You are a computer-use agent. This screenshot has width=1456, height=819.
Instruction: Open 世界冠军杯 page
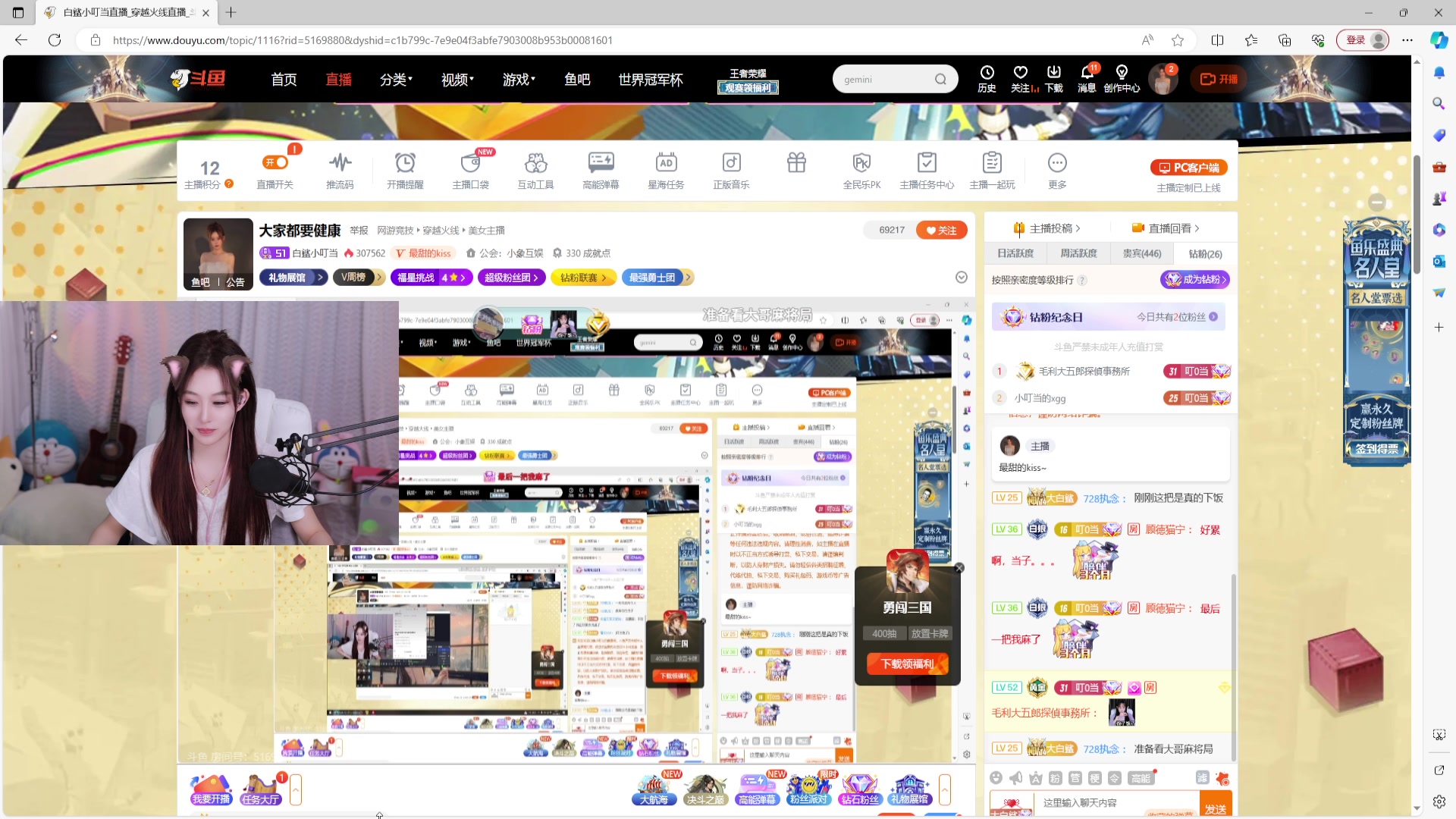point(651,79)
